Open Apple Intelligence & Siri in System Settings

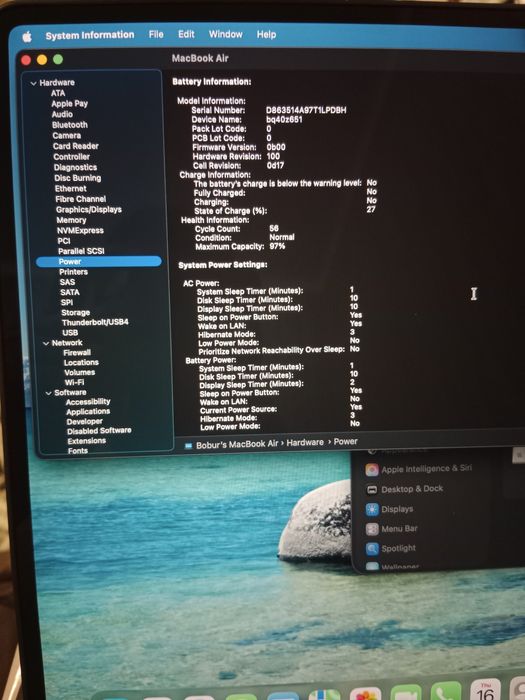point(418,469)
